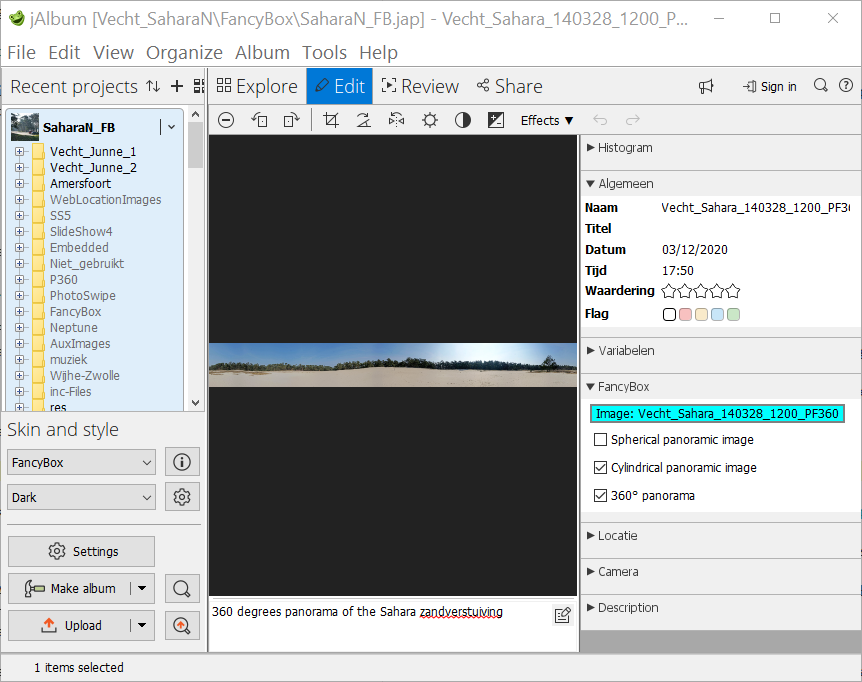Rotate the image right
This screenshot has width=862, height=682.
(291, 120)
